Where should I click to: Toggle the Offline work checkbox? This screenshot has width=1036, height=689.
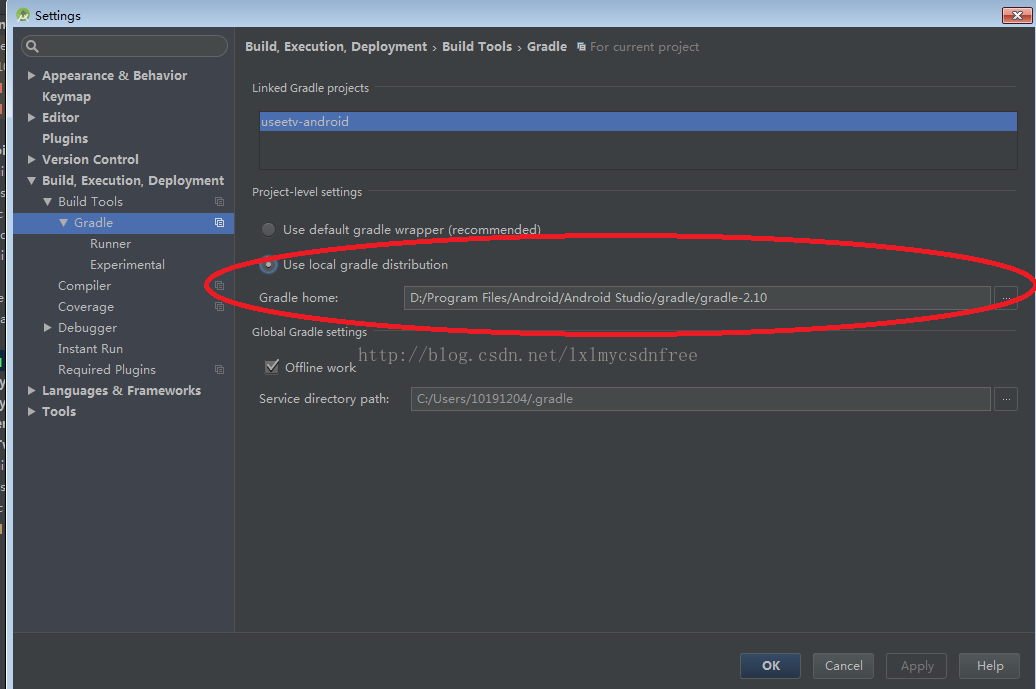[272, 367]
